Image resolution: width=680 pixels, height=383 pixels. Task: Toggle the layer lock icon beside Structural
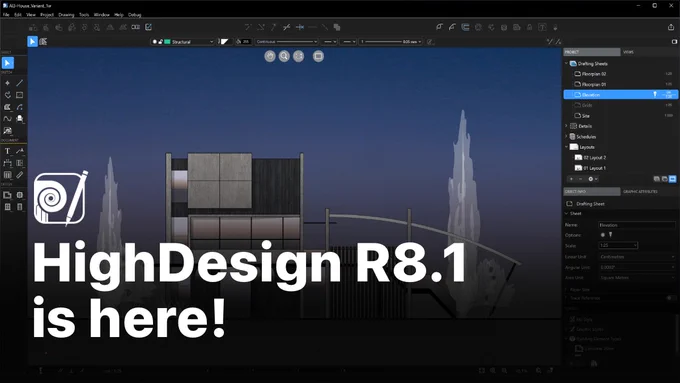(160, 42)
